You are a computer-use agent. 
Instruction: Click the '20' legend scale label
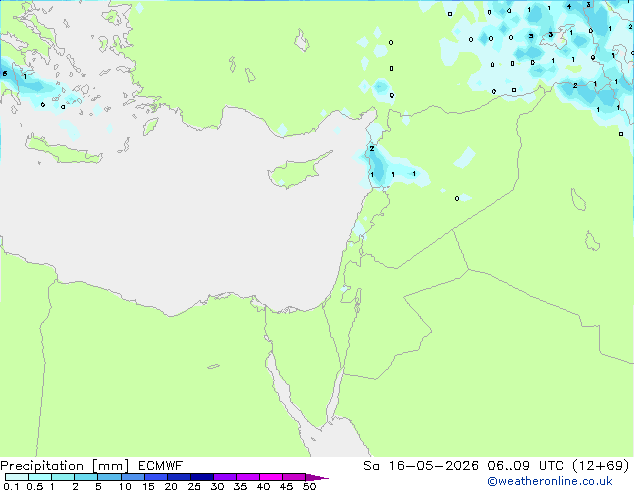click(x=171, y=486)
